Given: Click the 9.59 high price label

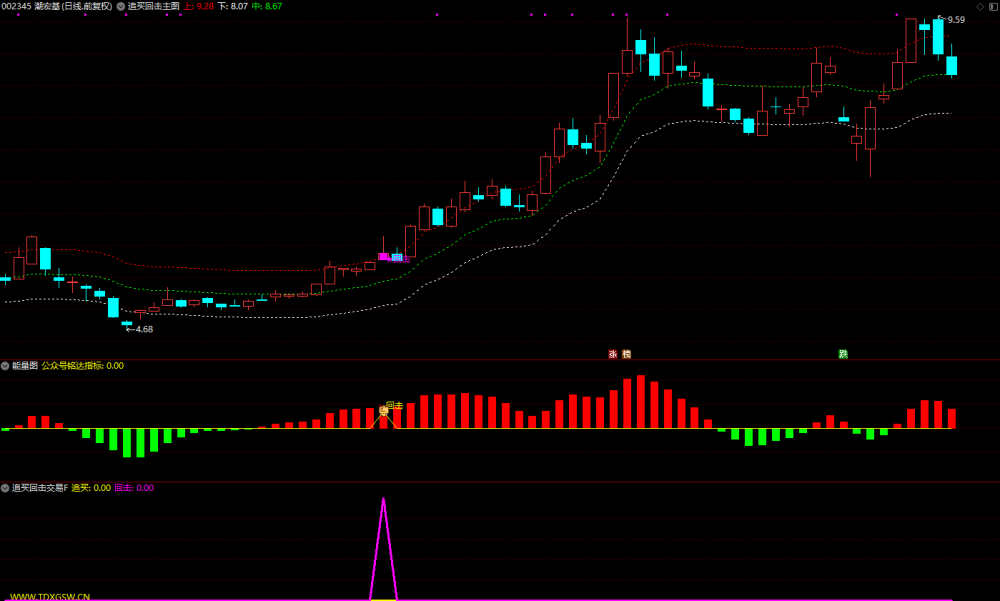Looking at the screenshot, I should click(955, 20).
